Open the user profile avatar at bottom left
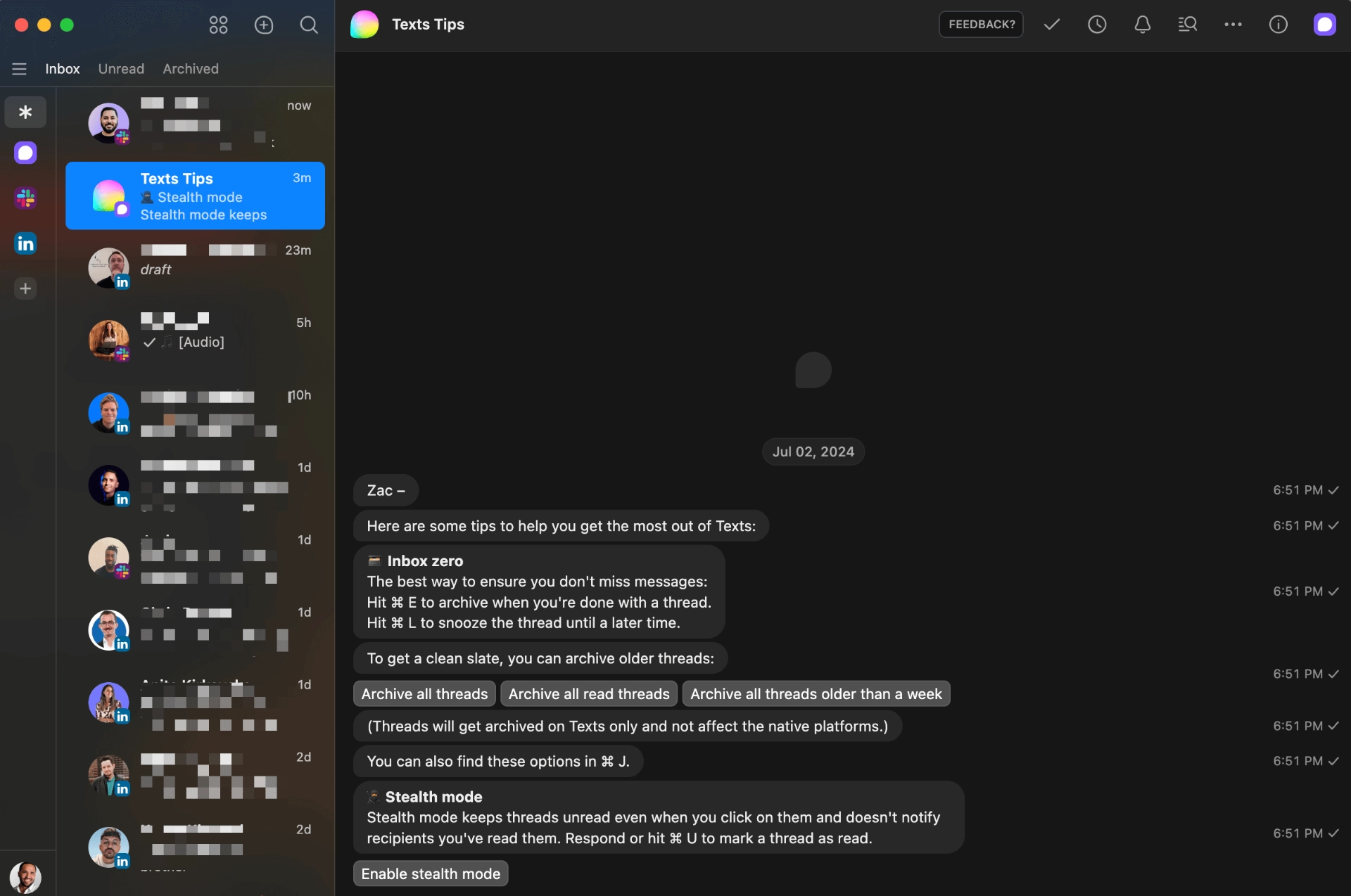Screen dimensions: 1351x896 coord(25,876)
